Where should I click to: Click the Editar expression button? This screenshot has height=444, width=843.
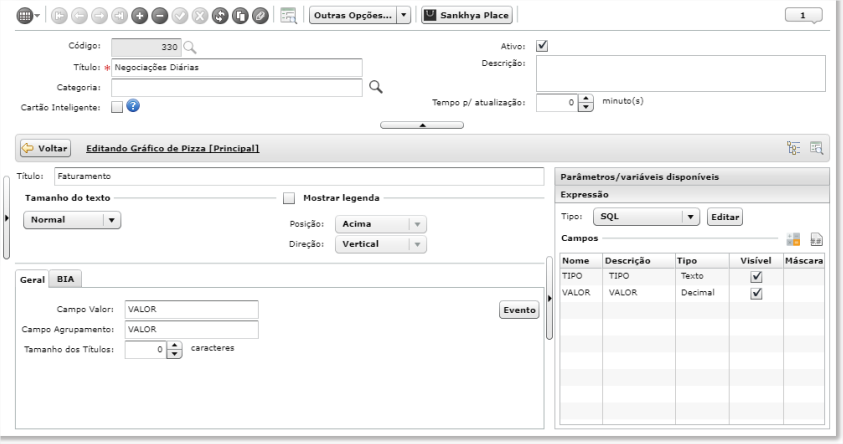pyautogui.click(x=725, y=217)
